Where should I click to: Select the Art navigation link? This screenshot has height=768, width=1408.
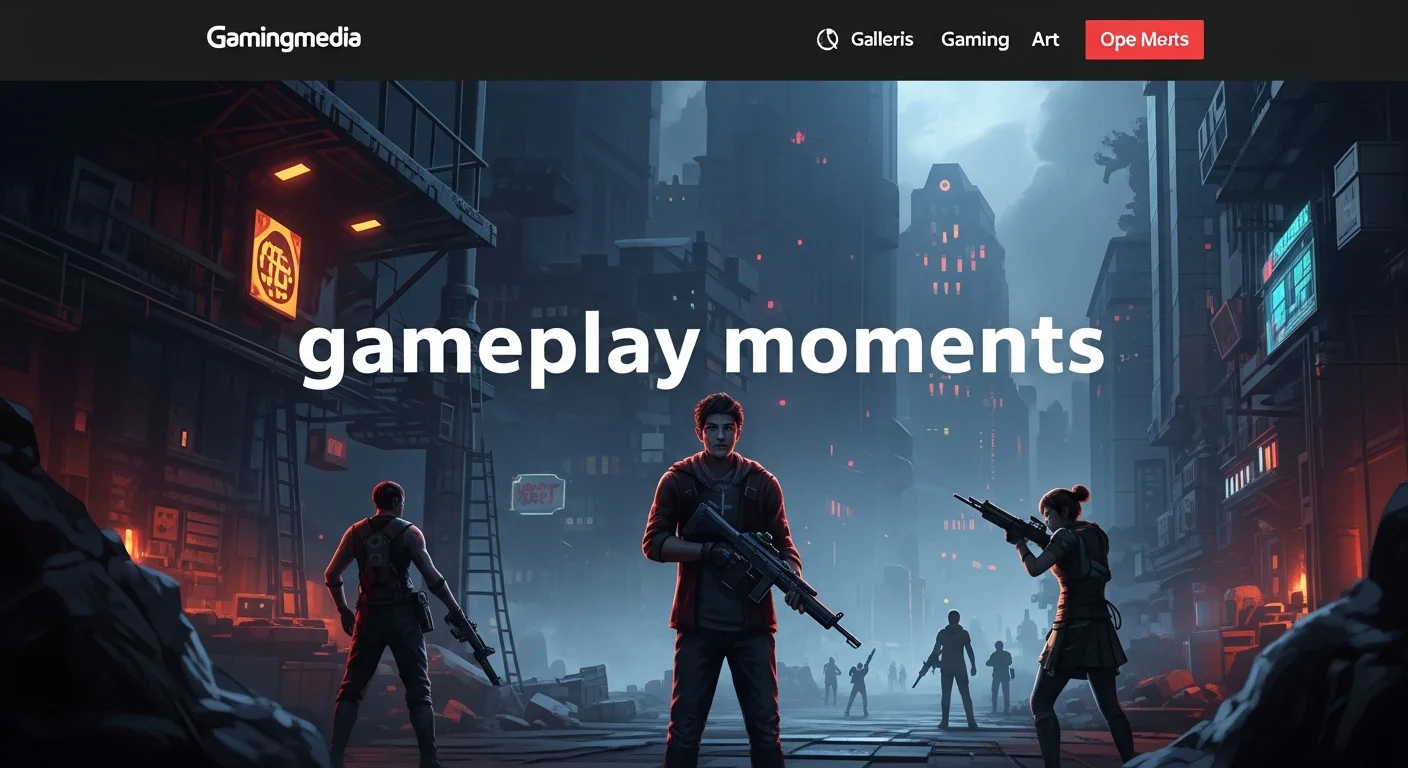click(1045, 40)
